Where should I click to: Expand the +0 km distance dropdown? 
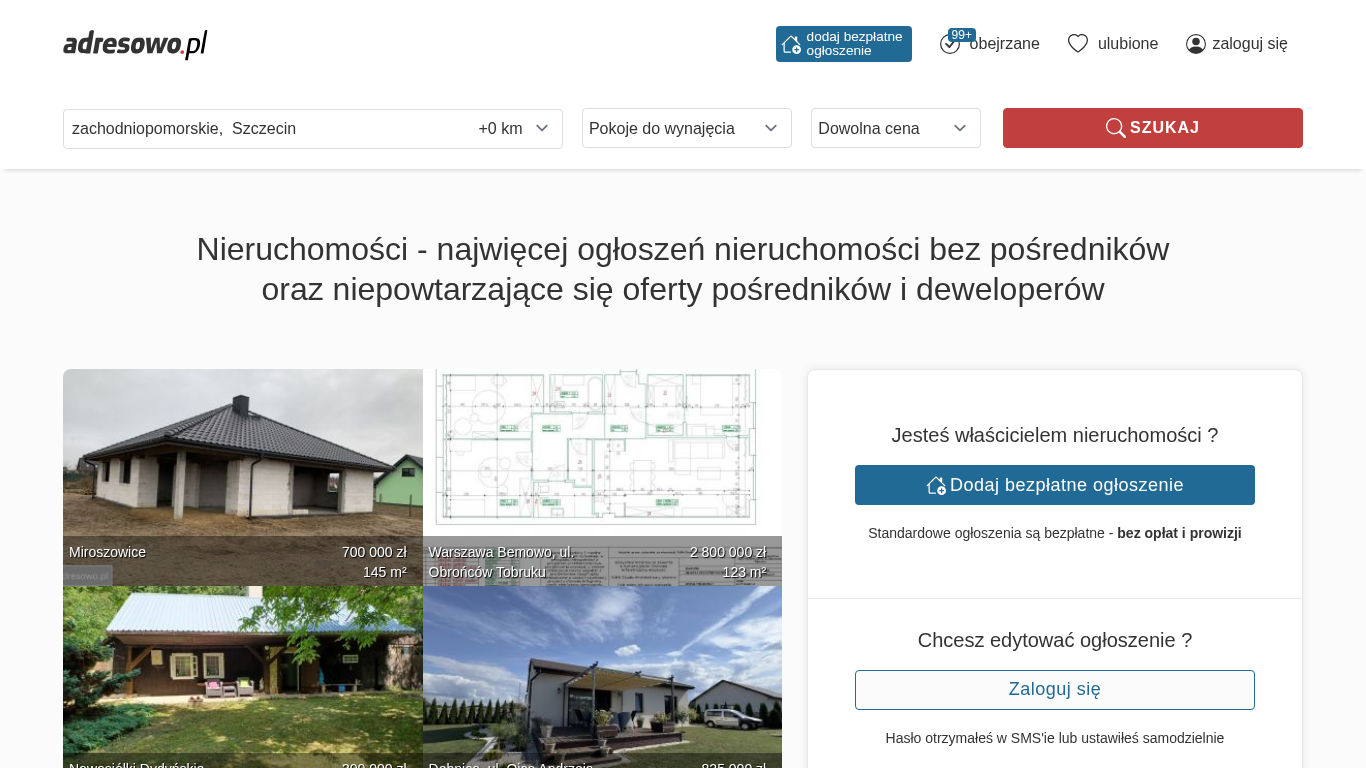pyautogui.click(x=513, y=129)
